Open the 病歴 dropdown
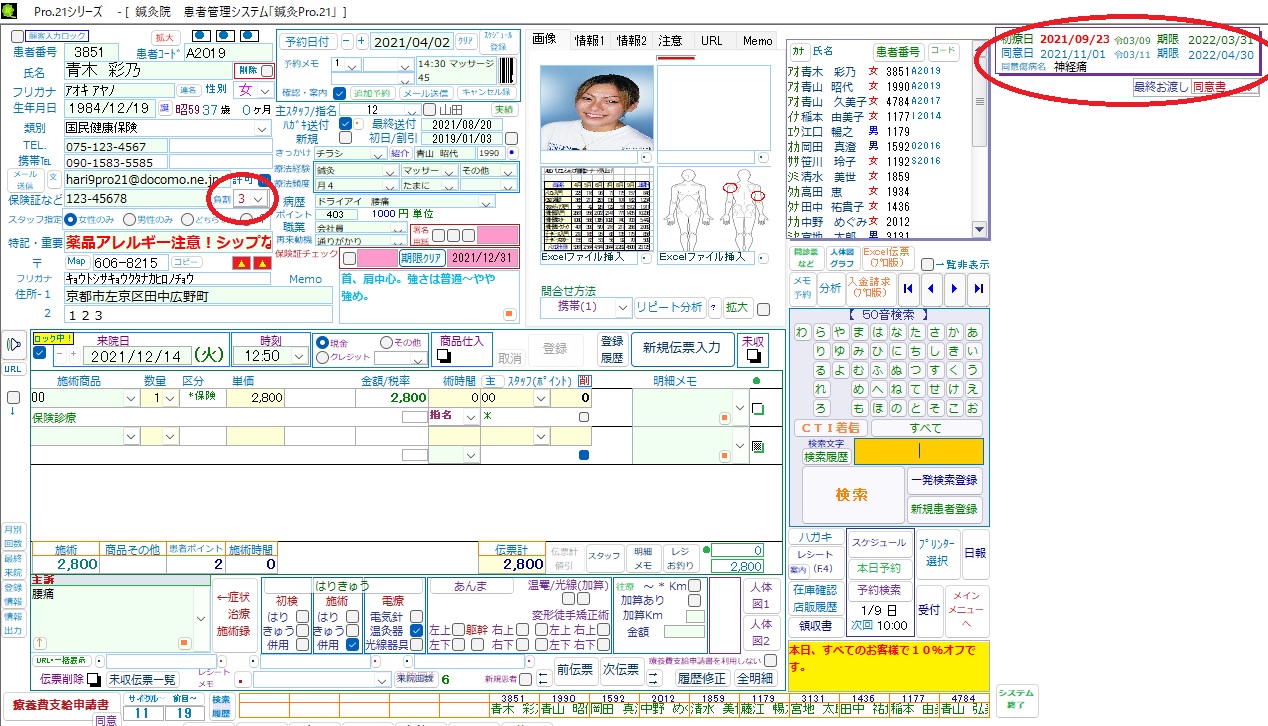Viewport: 1268px width, 726px height. [x=487, y=201]
